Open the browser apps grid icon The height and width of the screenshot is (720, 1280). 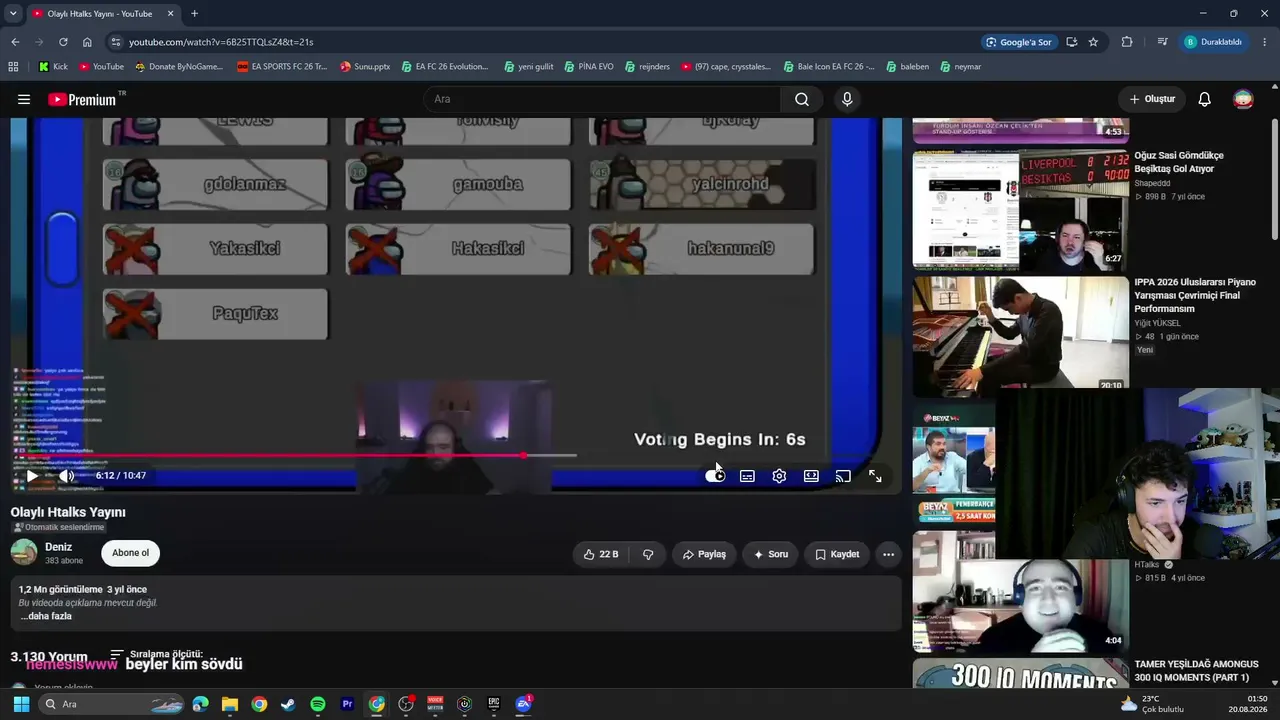[x=13, y=67]
